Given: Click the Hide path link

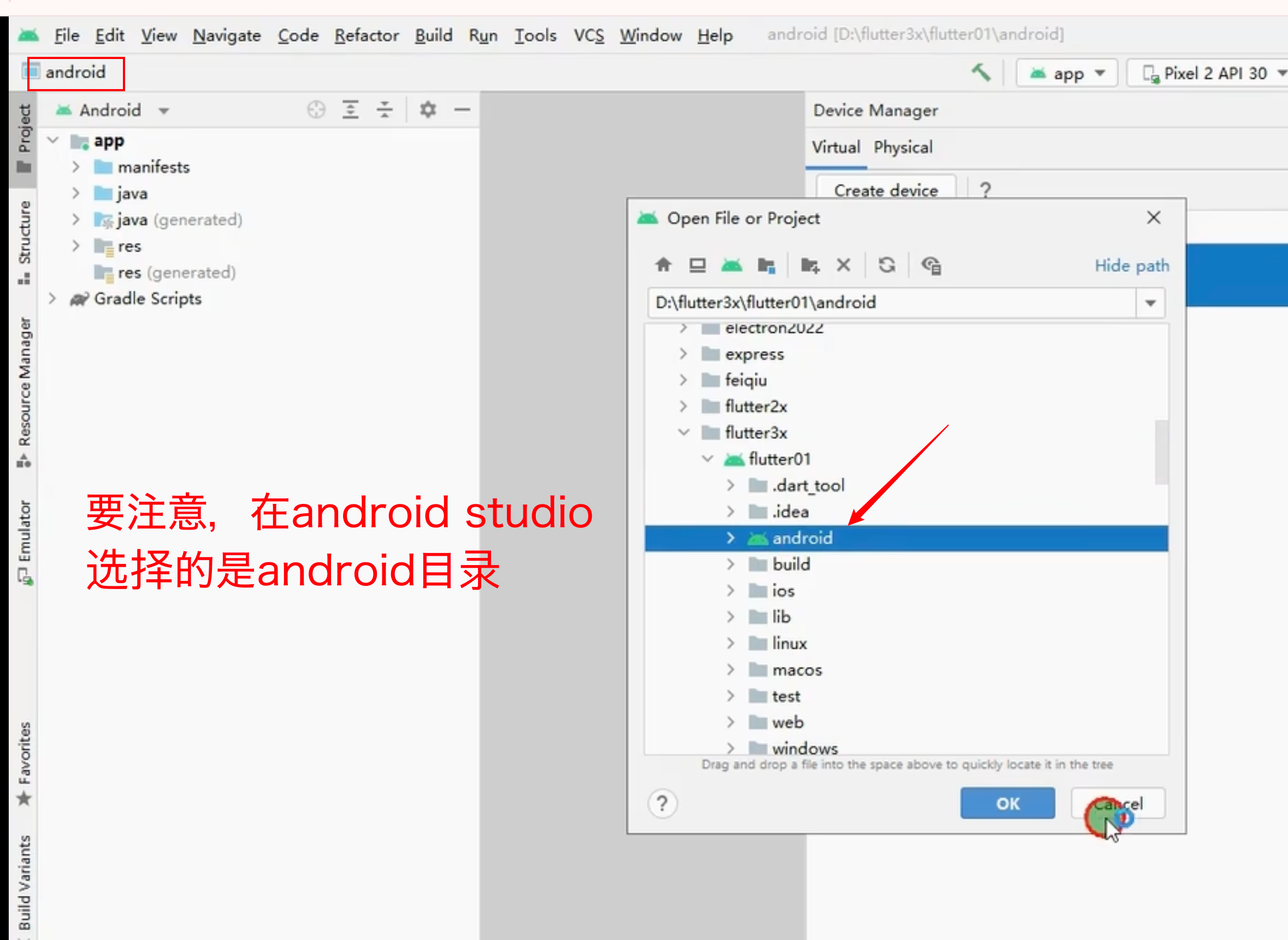Looking at the screenshot, I should tap(1132, 265).
